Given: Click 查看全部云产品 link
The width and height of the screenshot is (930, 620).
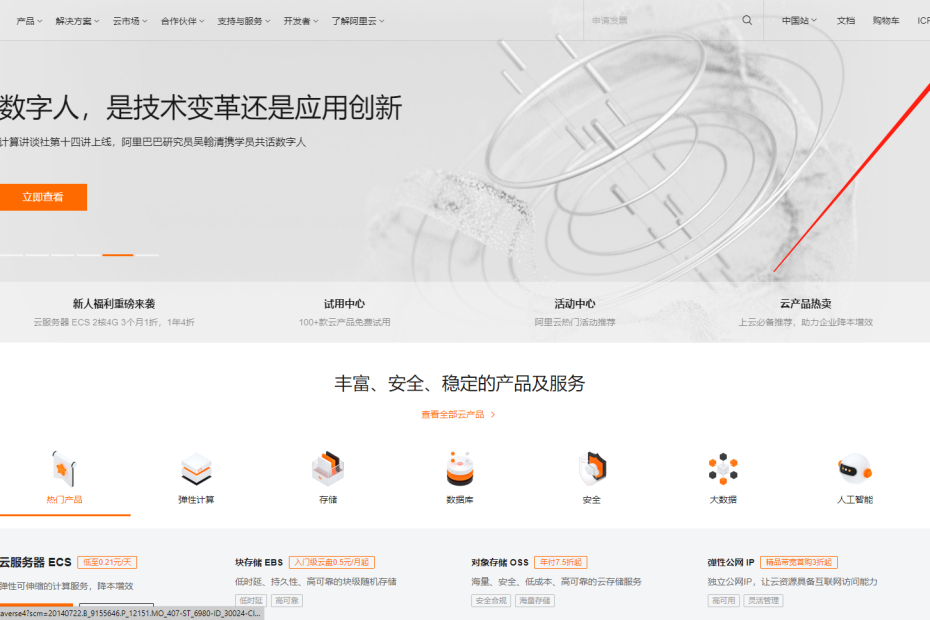Looking at the screenshot, I should coord(458,414).
